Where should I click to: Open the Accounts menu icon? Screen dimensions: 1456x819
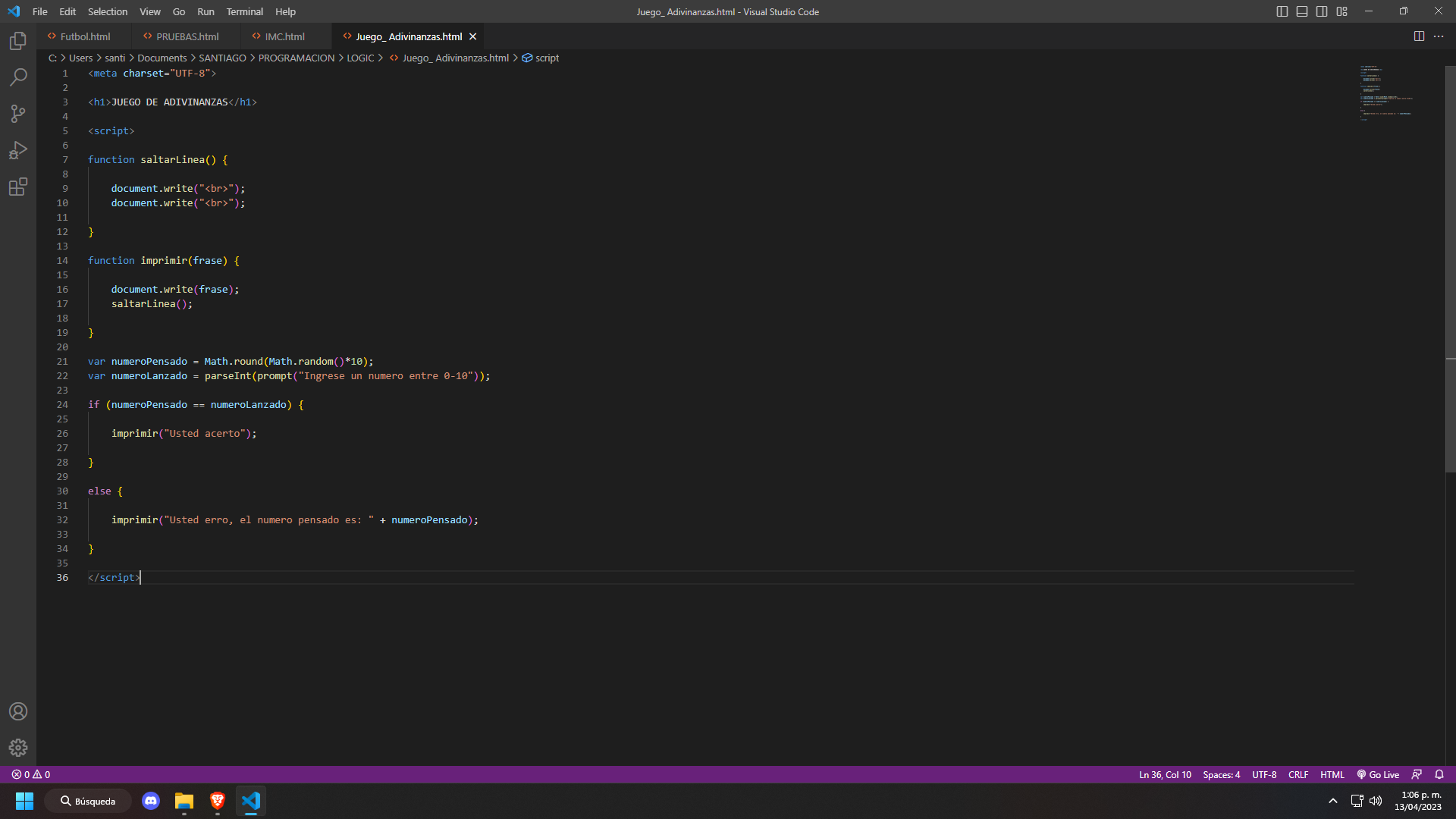(x=18, y=711)
